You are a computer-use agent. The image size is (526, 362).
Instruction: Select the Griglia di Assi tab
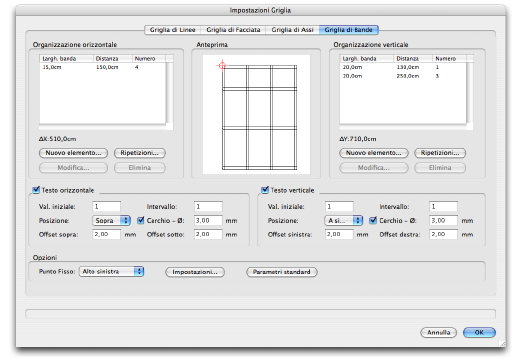[x=292, y=30]
